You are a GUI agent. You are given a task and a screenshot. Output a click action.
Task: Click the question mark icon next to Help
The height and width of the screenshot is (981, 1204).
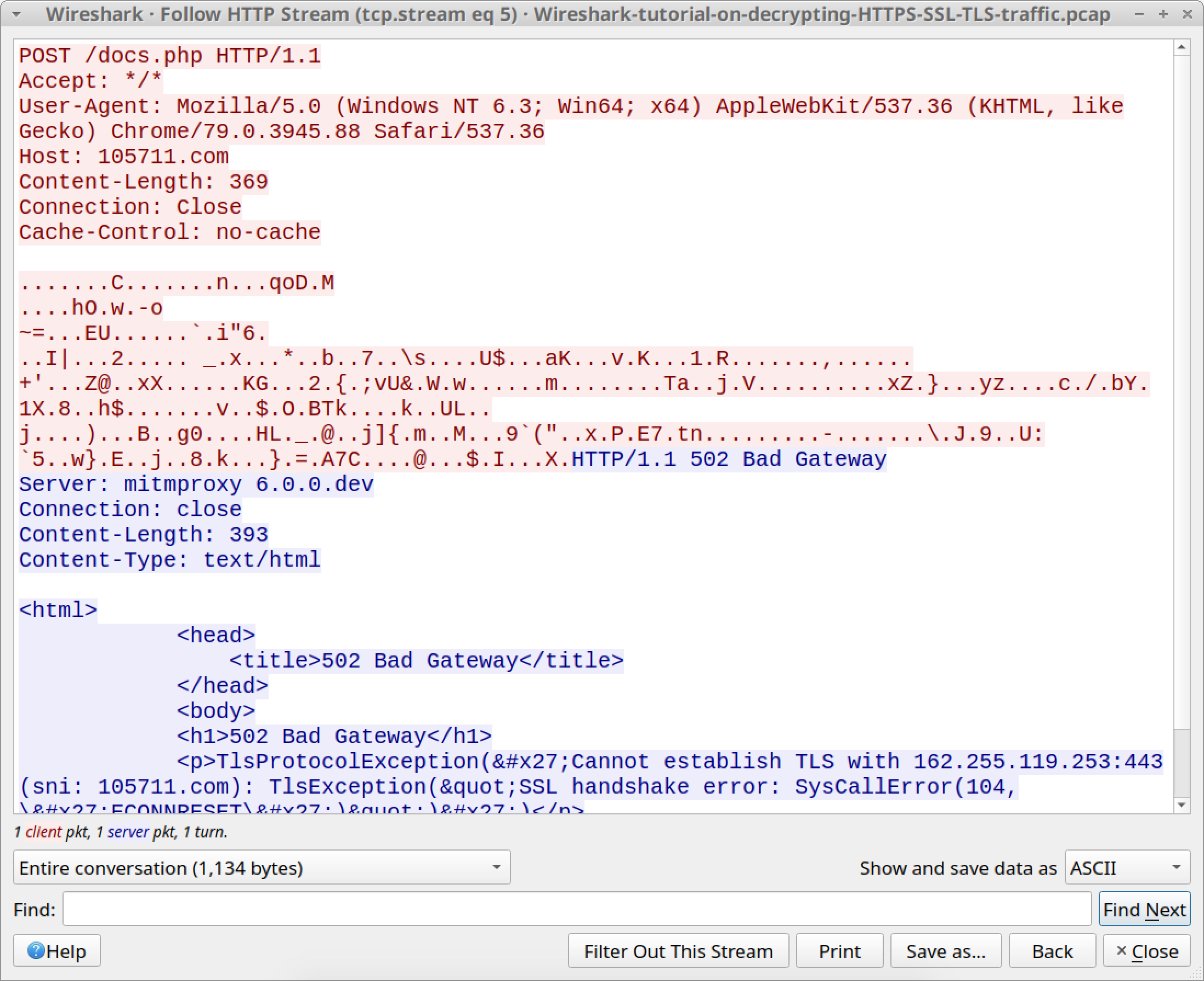[36, 950]
